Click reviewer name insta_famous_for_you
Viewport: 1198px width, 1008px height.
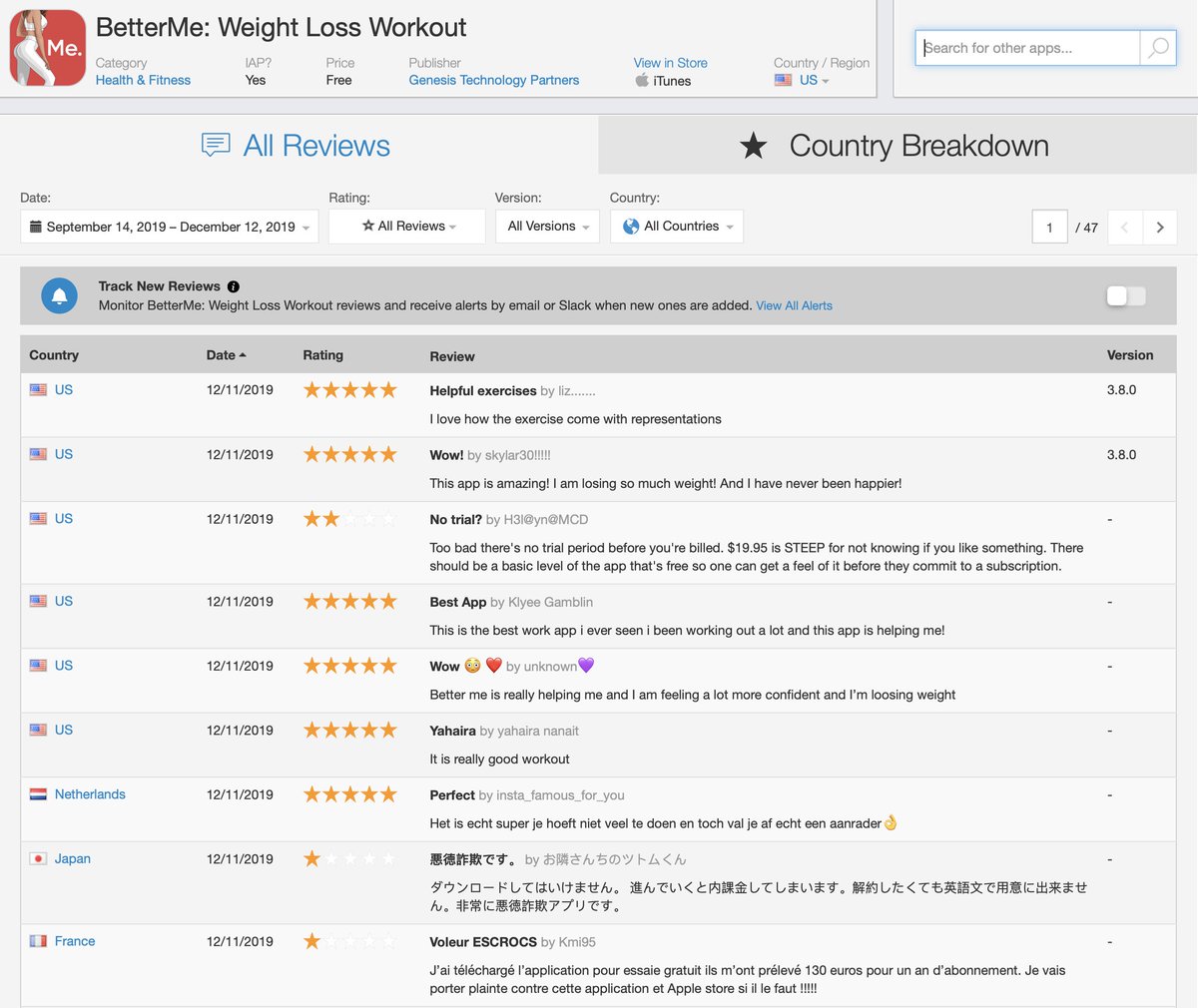pyautogui.click(x=560, y=795)
